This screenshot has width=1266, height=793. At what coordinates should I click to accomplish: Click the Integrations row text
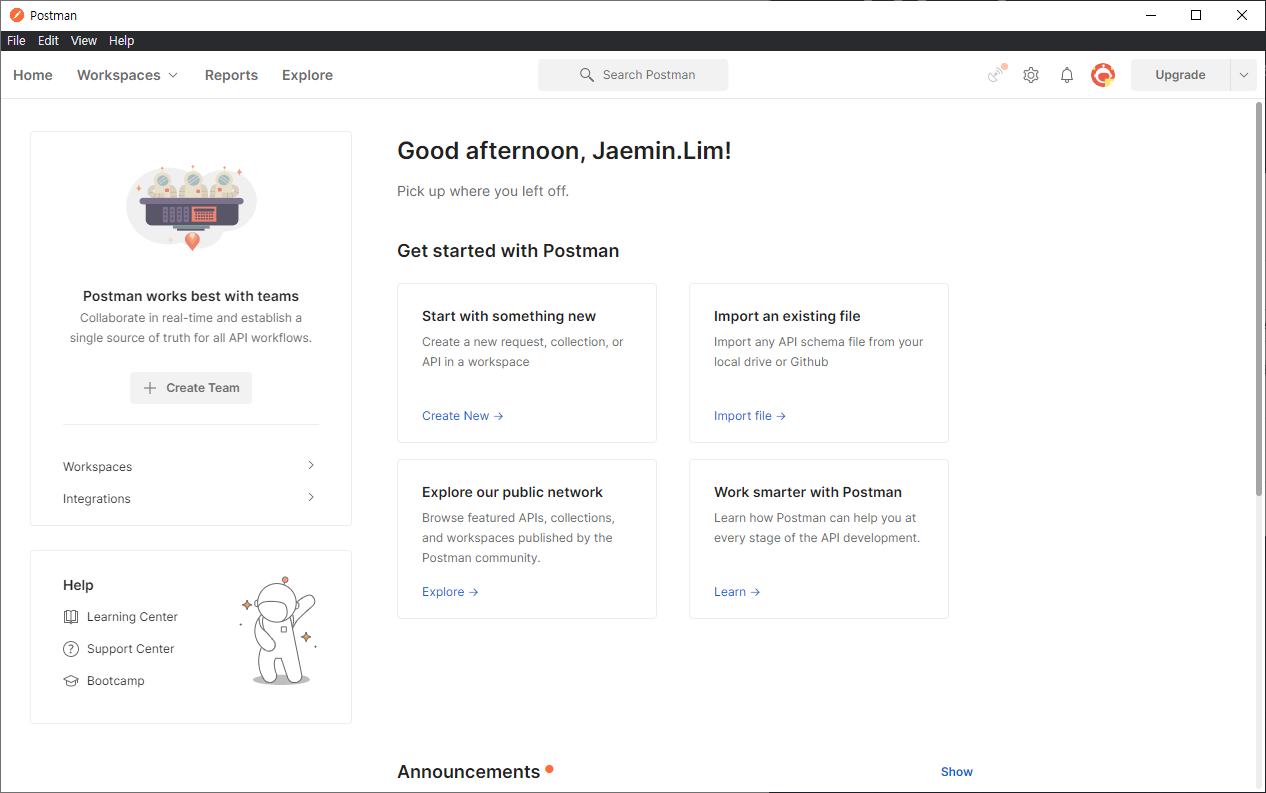97,499
